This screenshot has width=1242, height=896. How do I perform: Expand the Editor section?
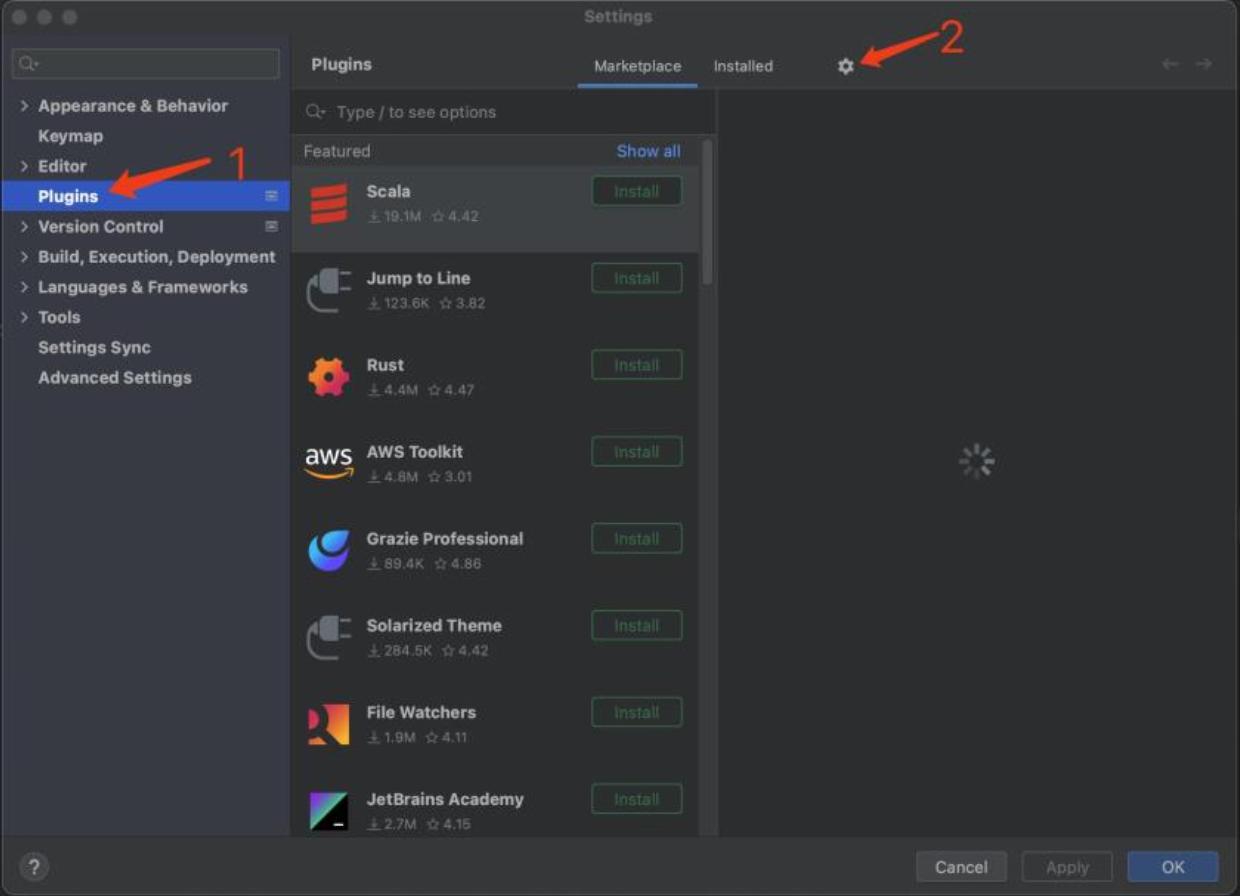[x=24, y=166]
